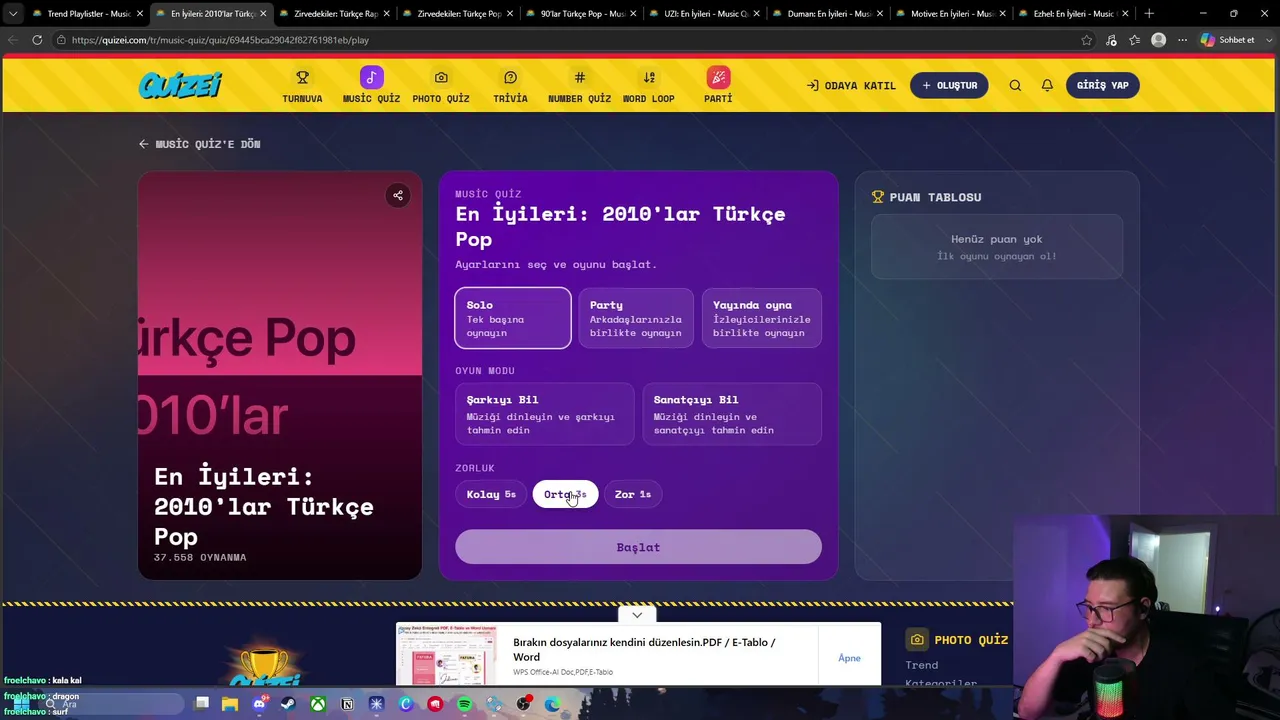1280x720 pixels.
Task: Open the Parti confetti icon
Action: point(718,78)
